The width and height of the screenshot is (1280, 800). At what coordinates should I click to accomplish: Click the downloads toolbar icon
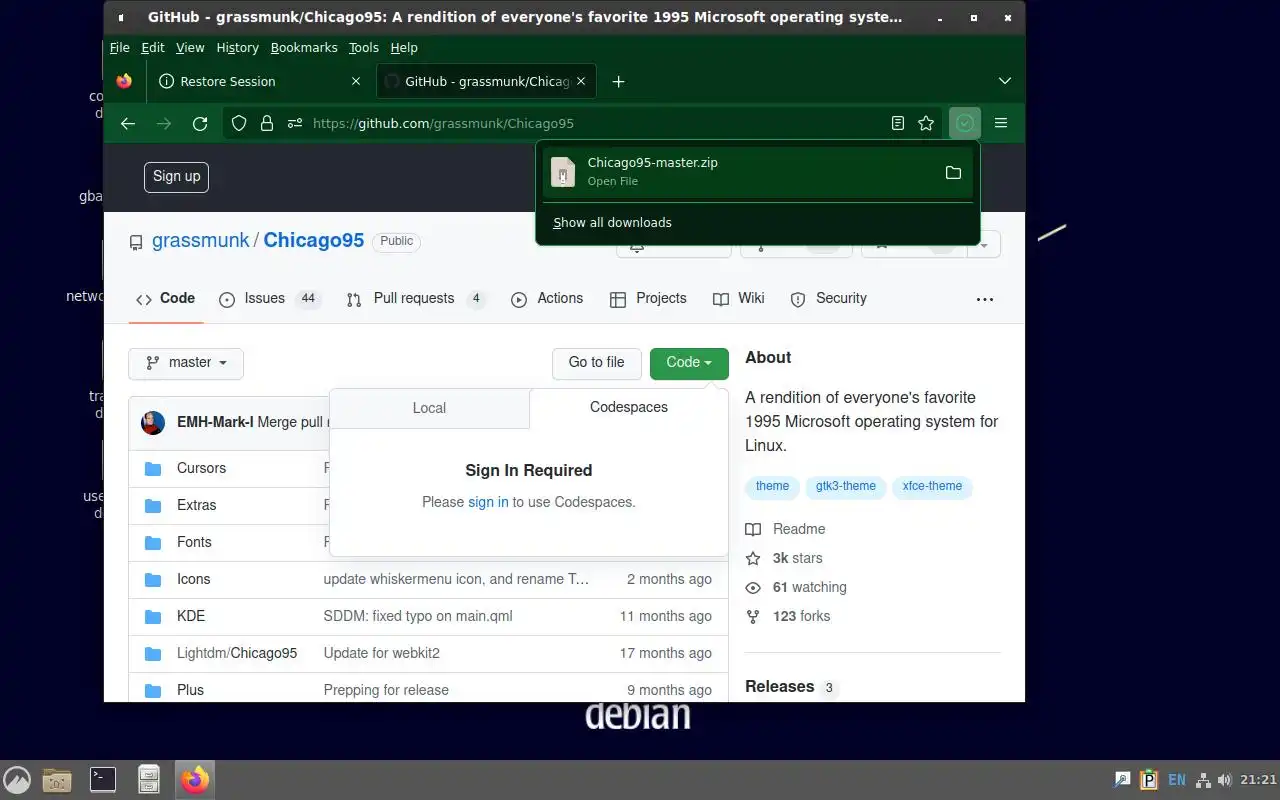tap(964, 123)
